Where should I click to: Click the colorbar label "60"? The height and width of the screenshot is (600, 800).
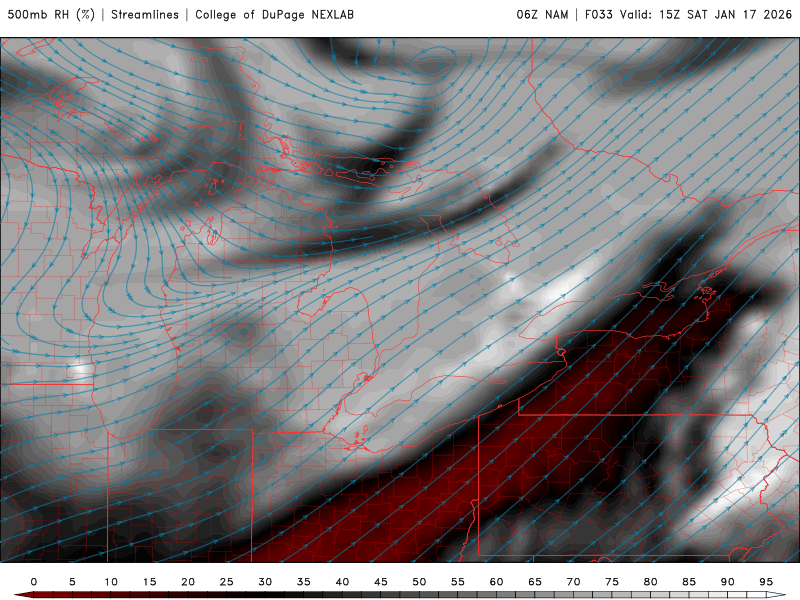tap(496, 582)
